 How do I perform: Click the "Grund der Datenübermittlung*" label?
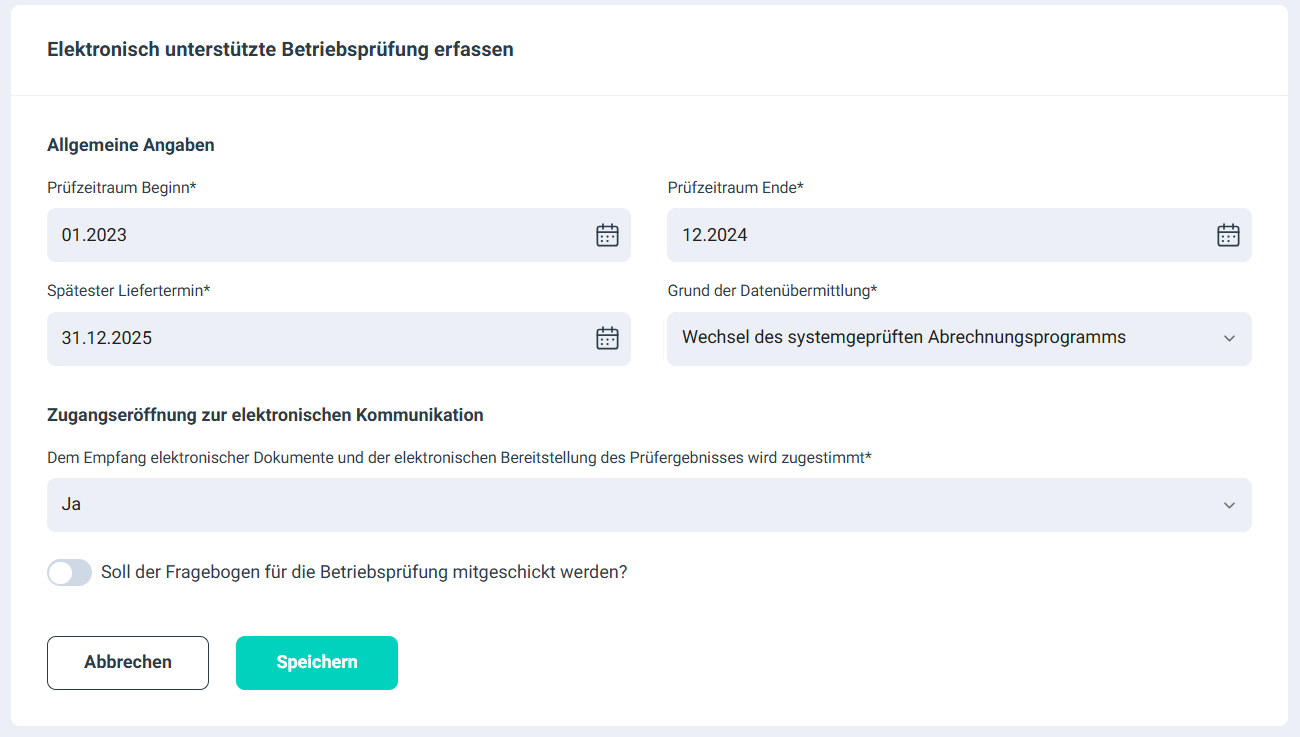[x=772, y=290]
